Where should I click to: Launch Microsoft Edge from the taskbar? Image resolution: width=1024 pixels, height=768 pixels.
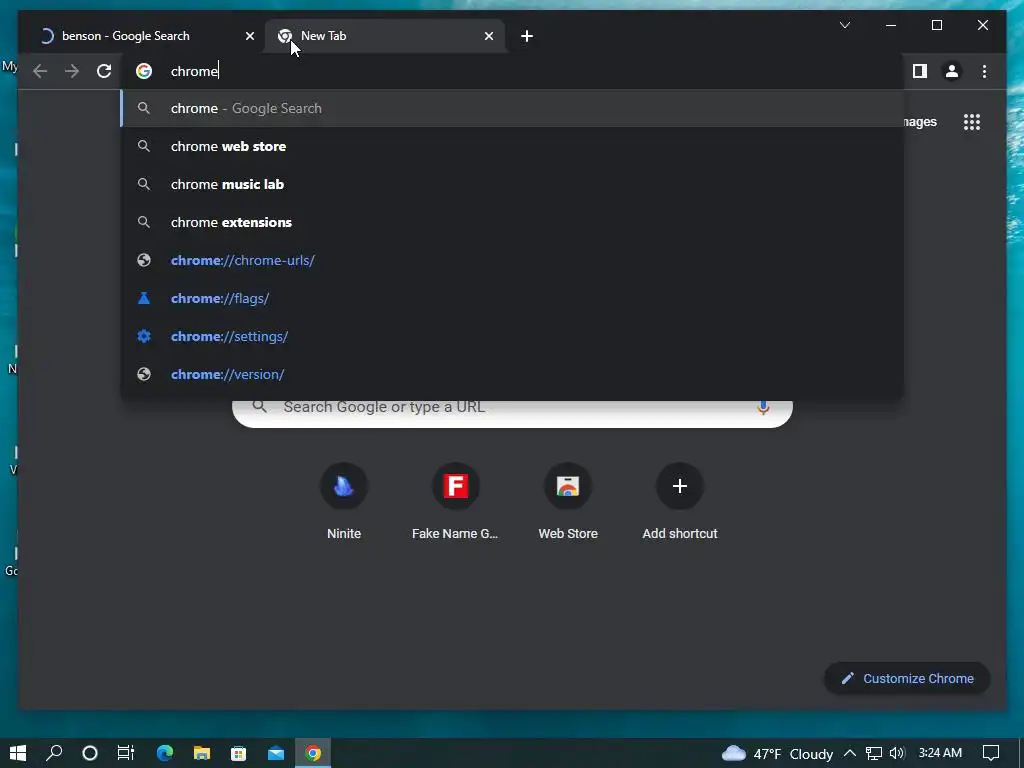[165, 753]
